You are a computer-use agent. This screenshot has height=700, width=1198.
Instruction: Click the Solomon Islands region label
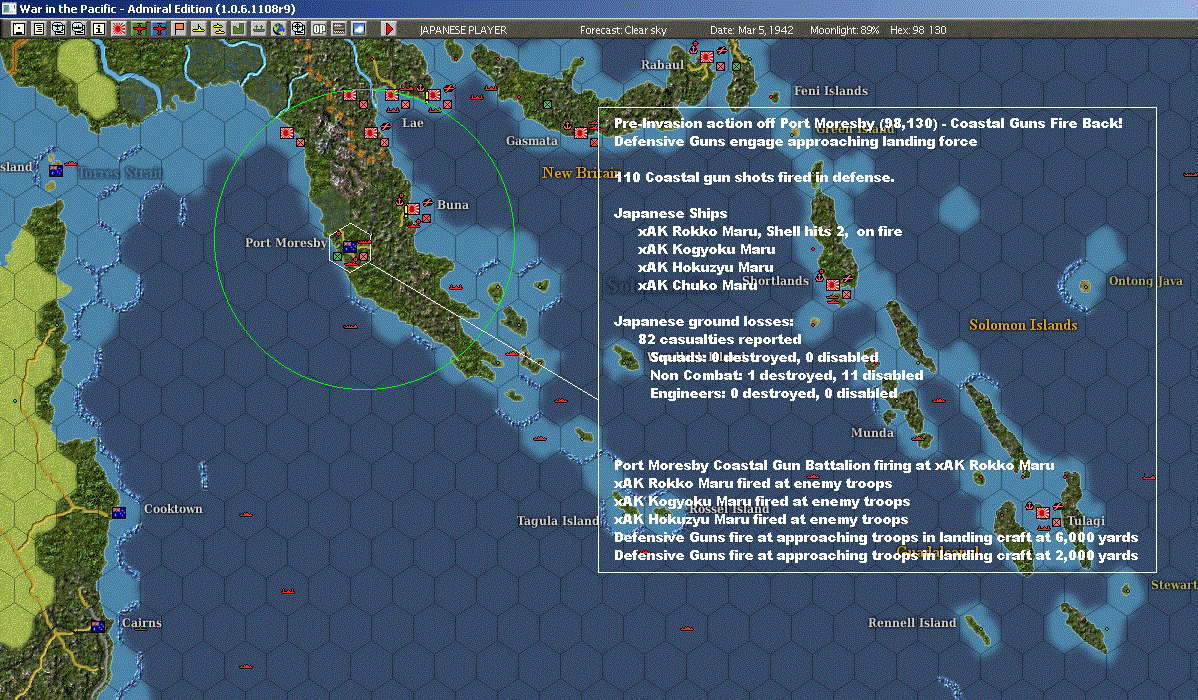(x=1023, y=326)
